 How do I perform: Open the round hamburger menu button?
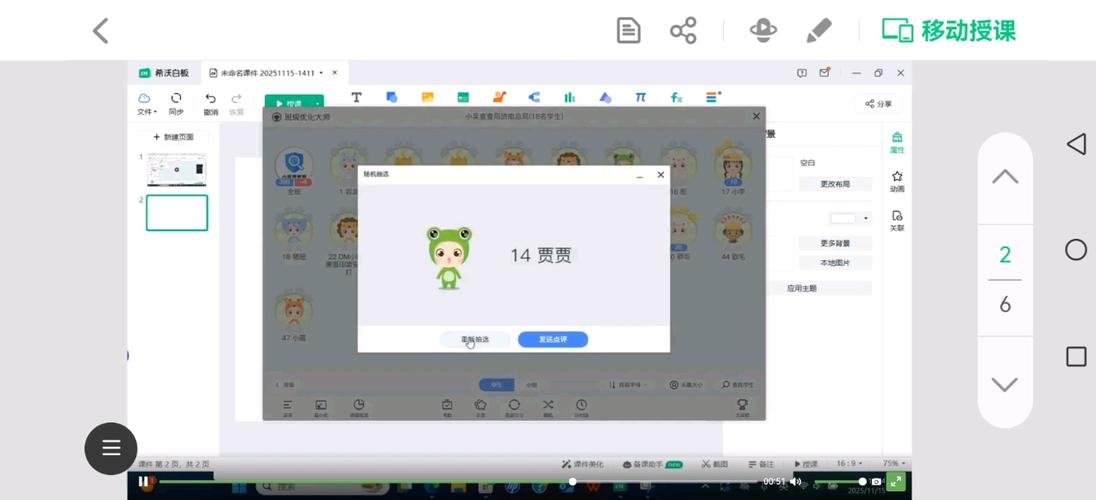tap(111, 448)
